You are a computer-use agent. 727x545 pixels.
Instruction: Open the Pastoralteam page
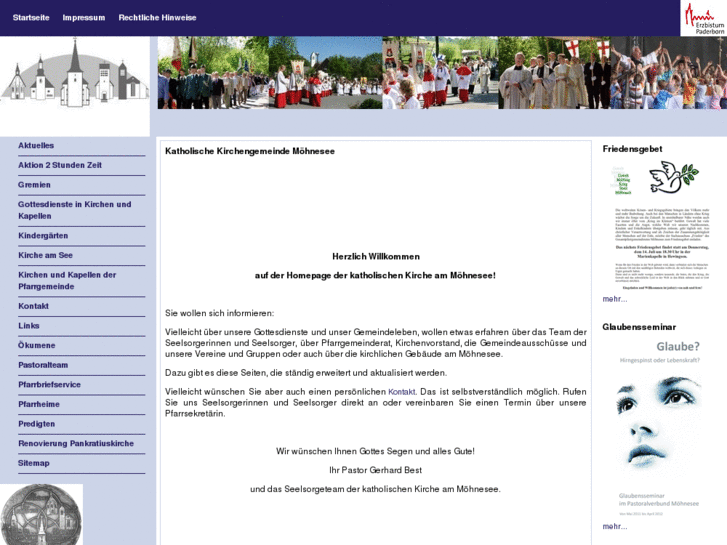coord(43,365)
